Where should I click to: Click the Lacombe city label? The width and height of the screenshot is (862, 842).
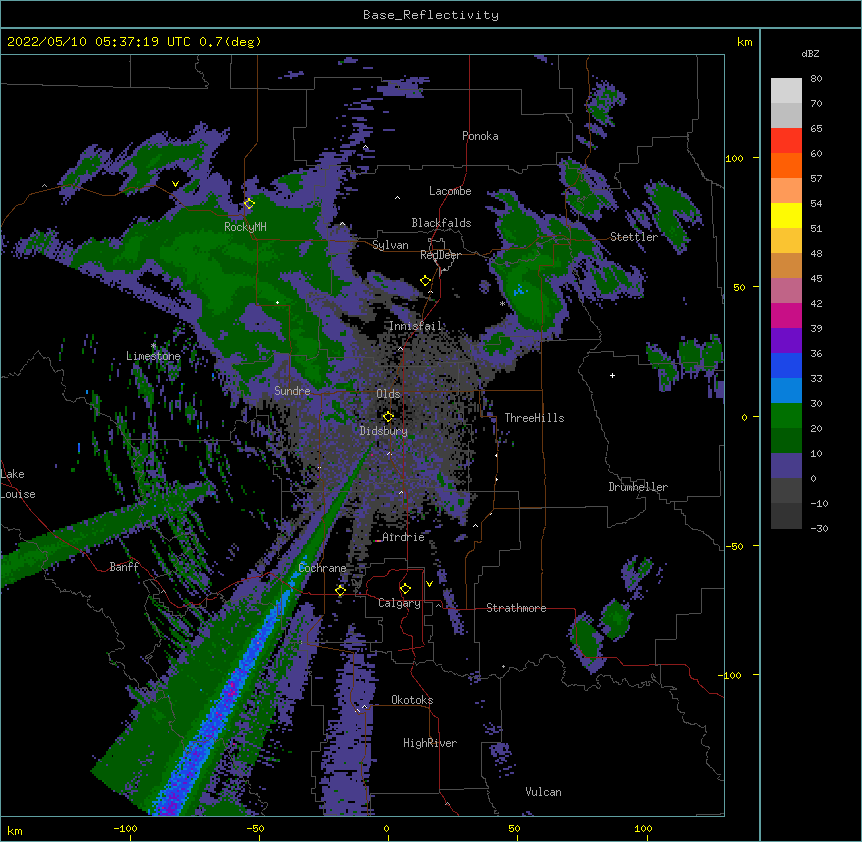point(450,191)
